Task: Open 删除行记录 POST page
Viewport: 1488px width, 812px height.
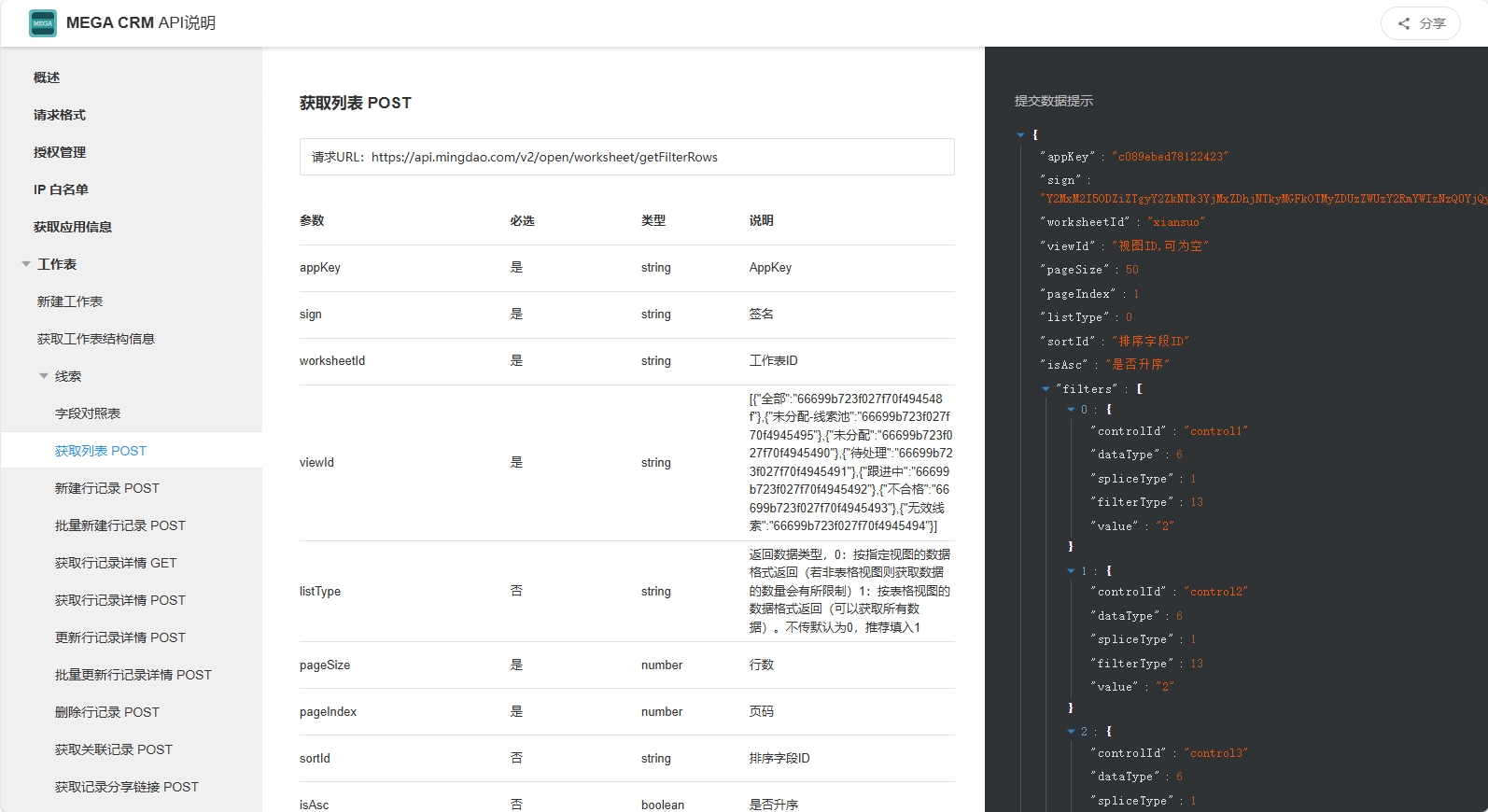Action: coord(107,712)
